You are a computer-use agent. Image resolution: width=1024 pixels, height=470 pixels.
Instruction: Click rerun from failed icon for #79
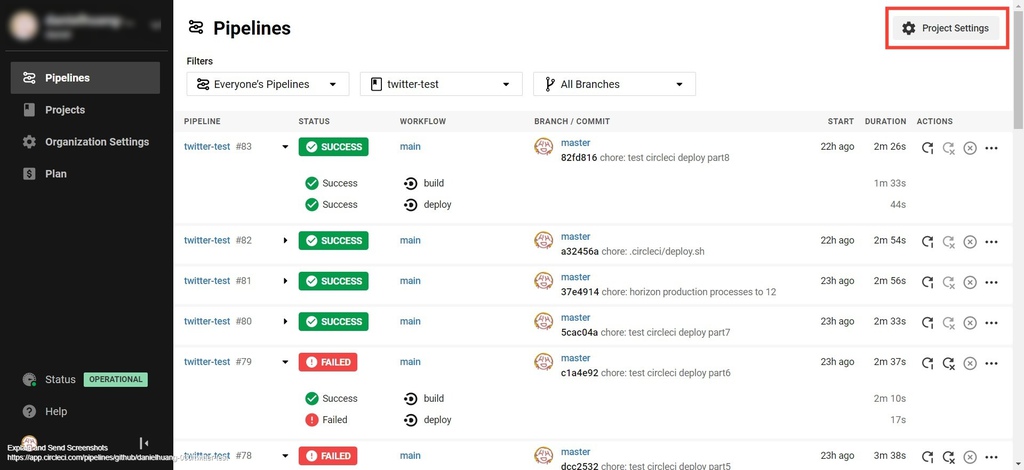(949, 363)
